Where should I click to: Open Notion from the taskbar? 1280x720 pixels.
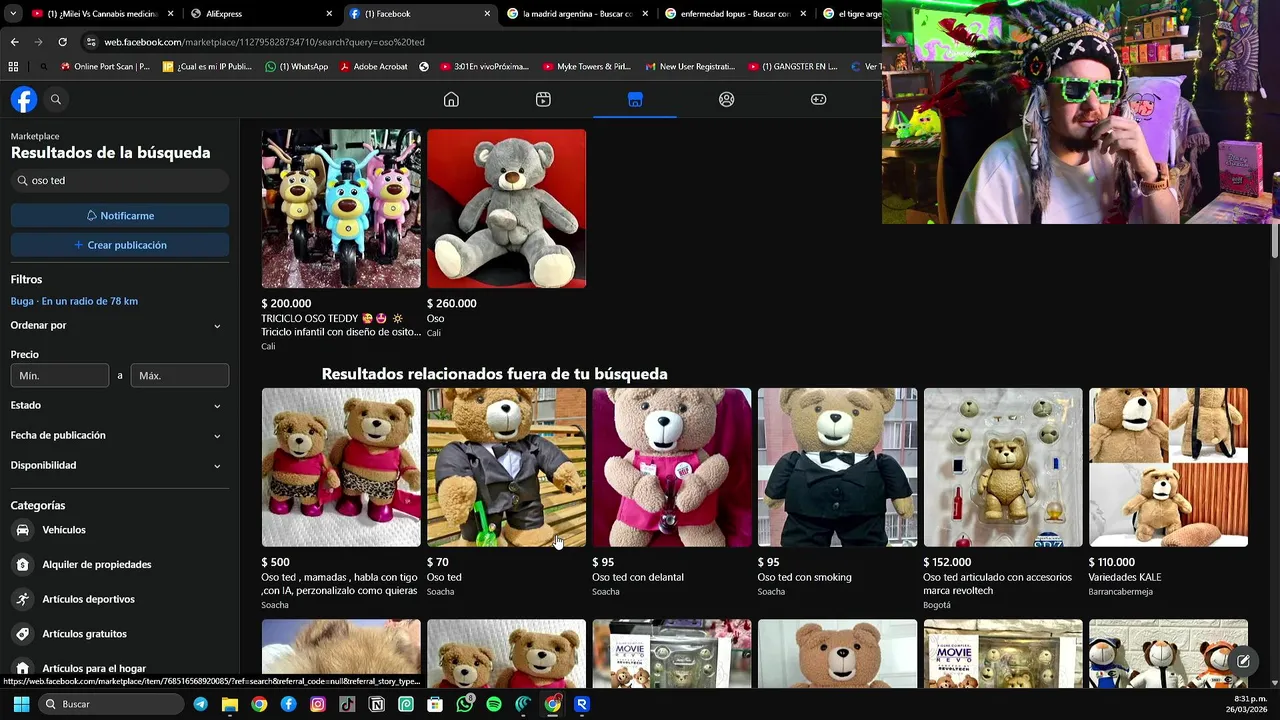click(x=377, y=704)
